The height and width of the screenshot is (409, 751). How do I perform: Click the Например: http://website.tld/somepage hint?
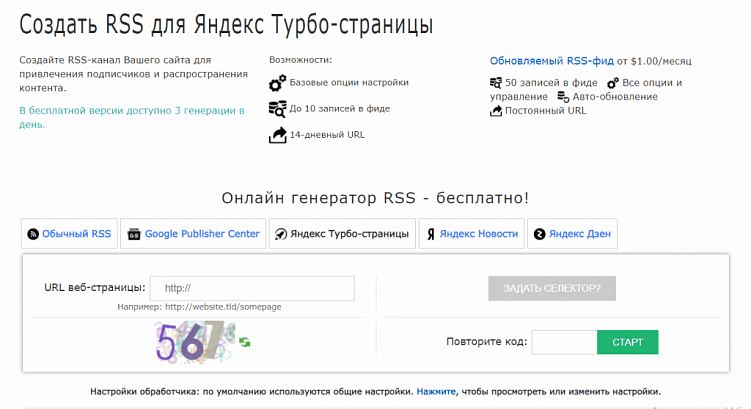point(199,307)
